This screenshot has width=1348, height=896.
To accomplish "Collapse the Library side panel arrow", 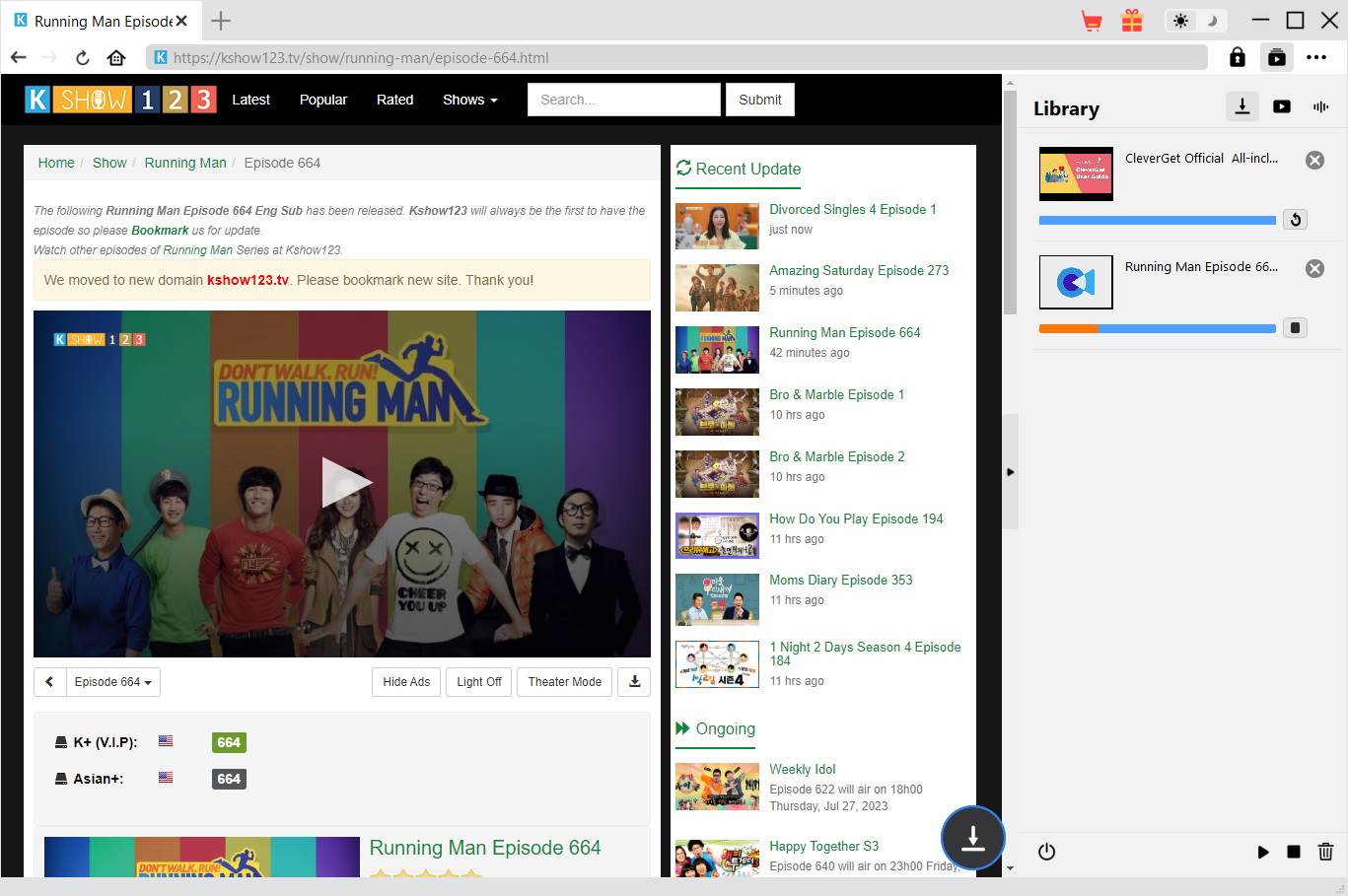I will 1010,472.
